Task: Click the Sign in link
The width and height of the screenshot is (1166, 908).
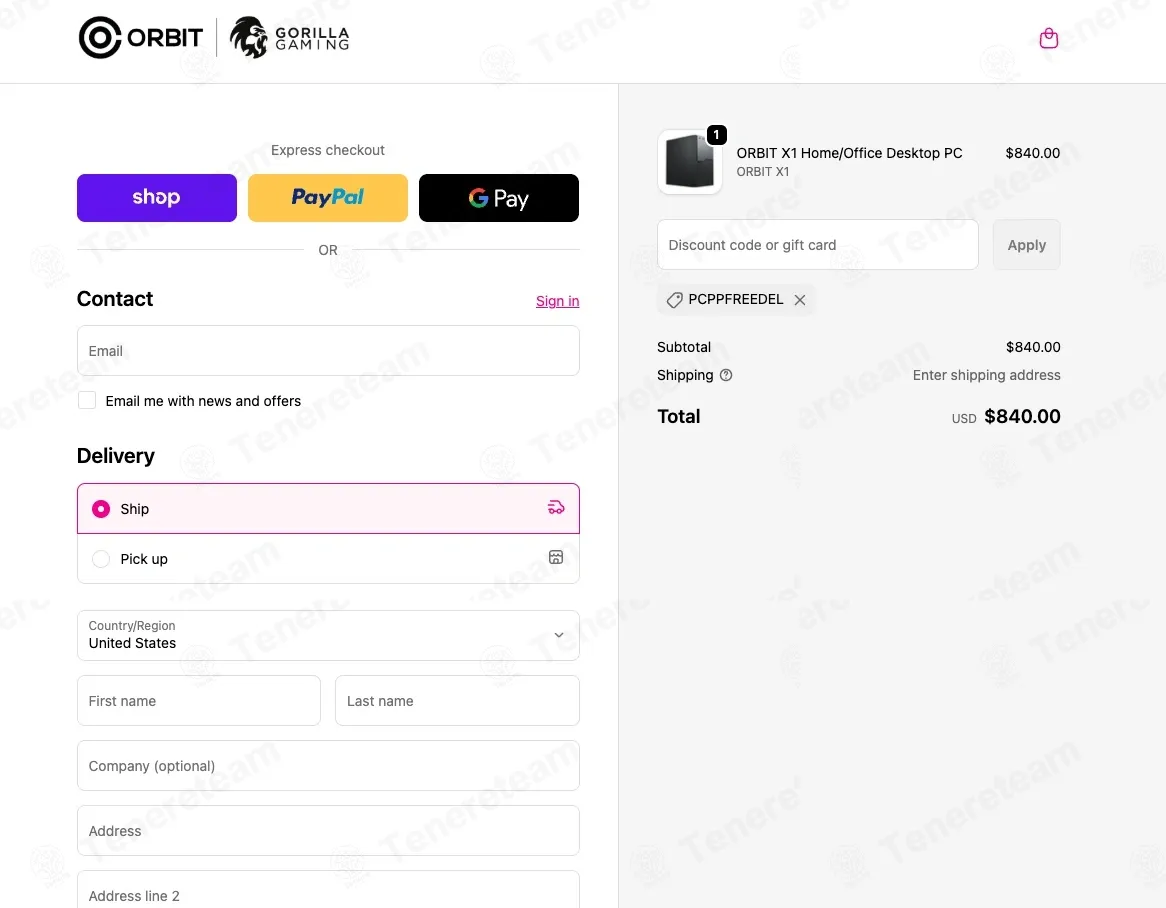Action: coord(557,301)
